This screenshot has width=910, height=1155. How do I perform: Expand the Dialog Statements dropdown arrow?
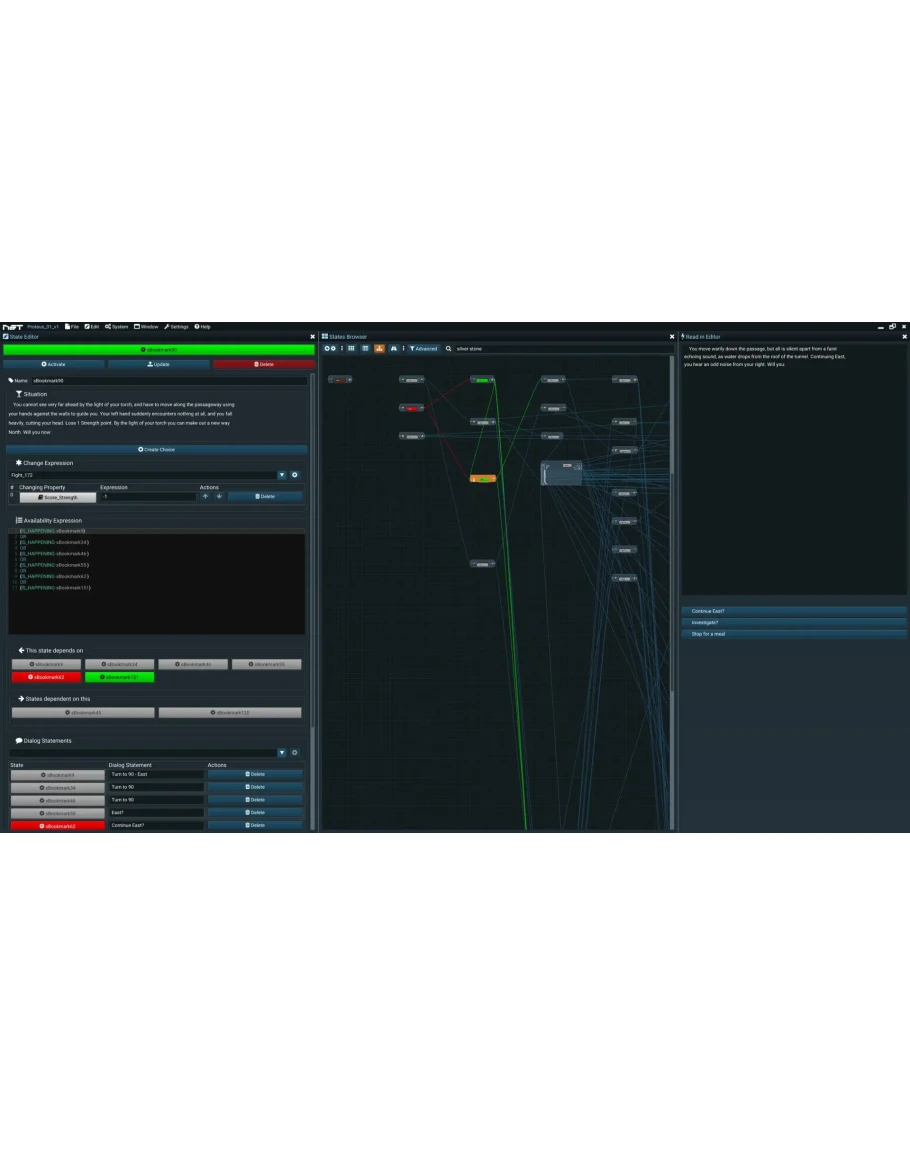pos(282,753)
